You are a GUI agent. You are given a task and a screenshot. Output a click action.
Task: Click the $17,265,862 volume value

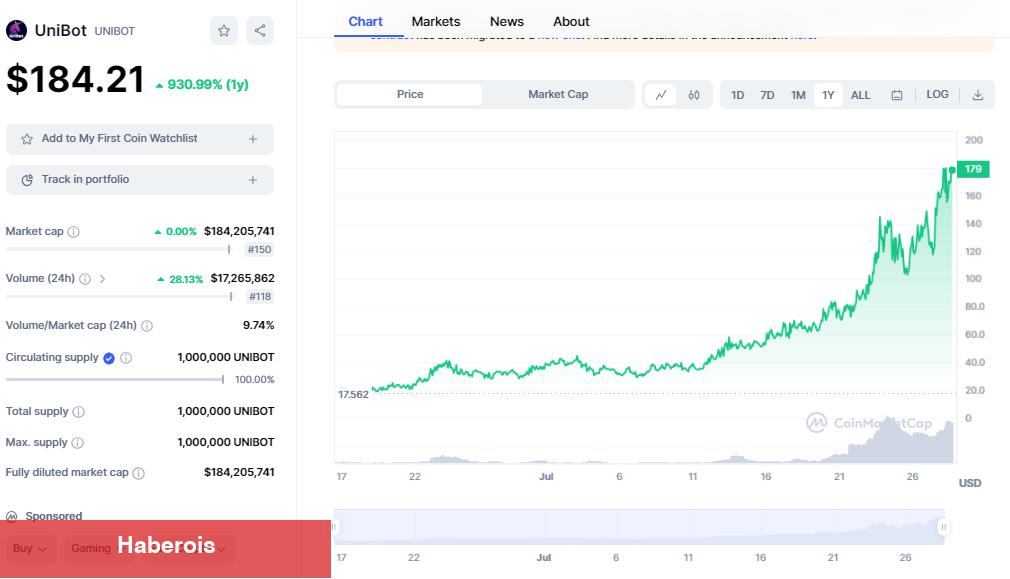tap(242, 278)
